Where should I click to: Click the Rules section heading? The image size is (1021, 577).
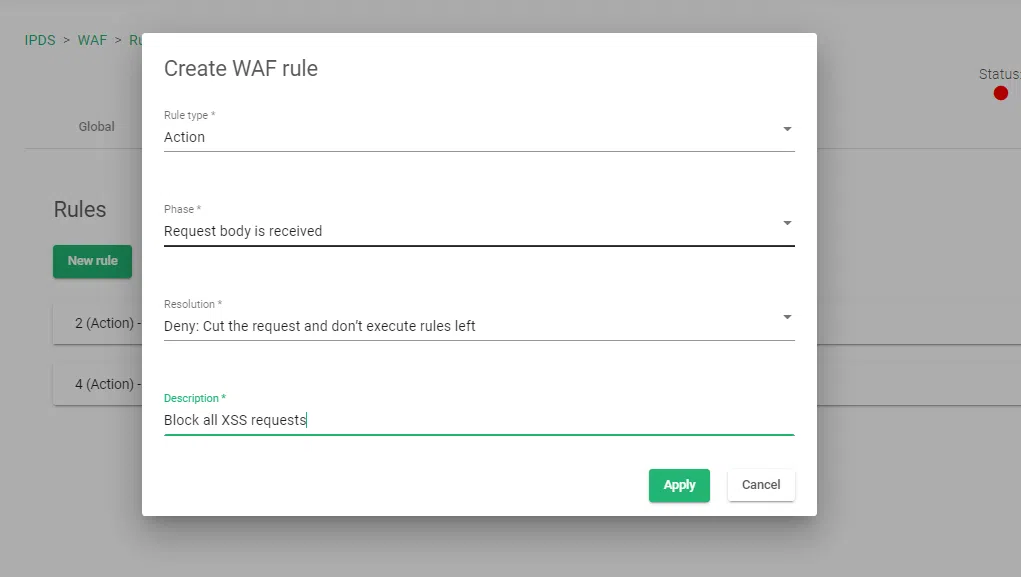pyautogui.click(x=80, y=210)
